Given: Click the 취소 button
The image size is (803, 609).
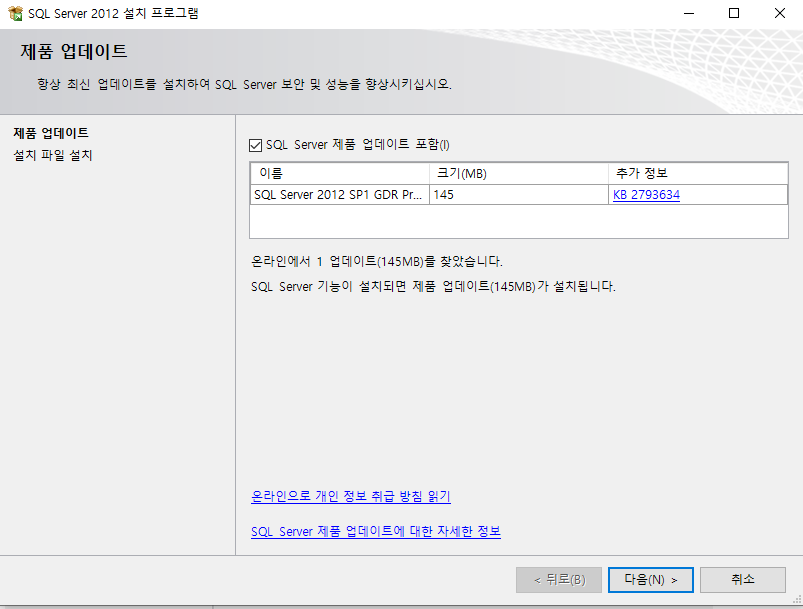Looking at the screenshot, I should (x=743, y=580).
